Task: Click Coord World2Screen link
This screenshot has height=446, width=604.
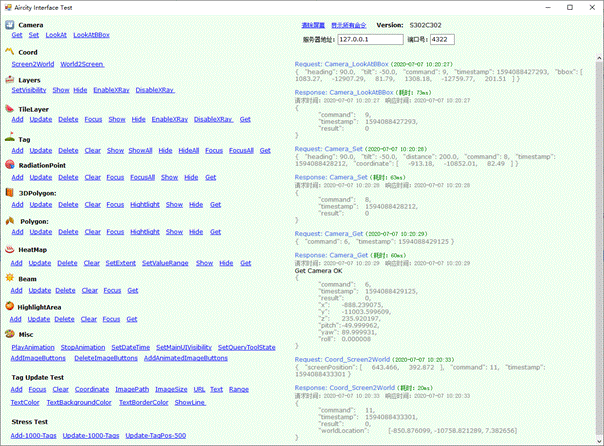Action: coord(82,64)
